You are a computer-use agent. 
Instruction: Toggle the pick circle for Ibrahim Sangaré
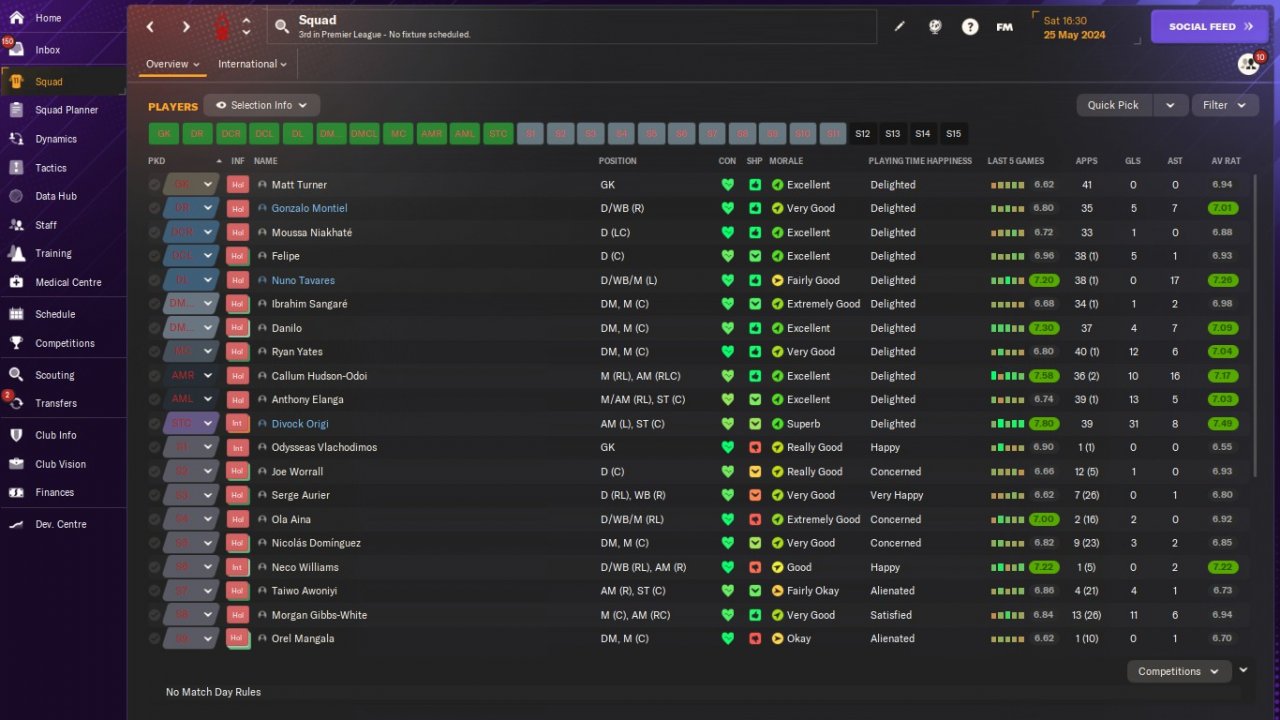tap(154, 304)
